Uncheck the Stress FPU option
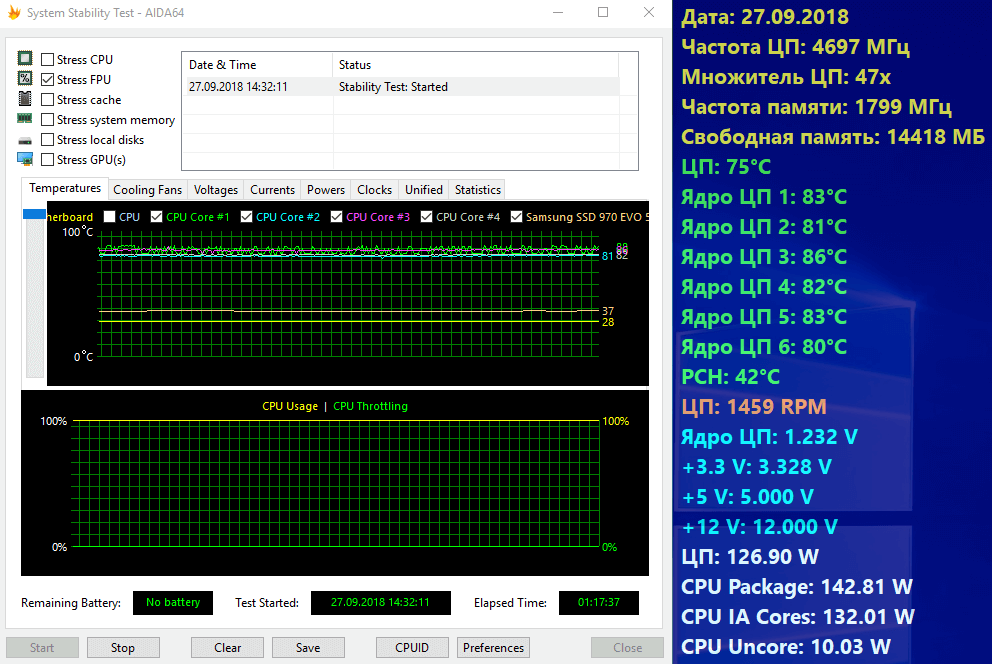Image resolution: width=992 pixels, height=664 pixels. point(48,80)
